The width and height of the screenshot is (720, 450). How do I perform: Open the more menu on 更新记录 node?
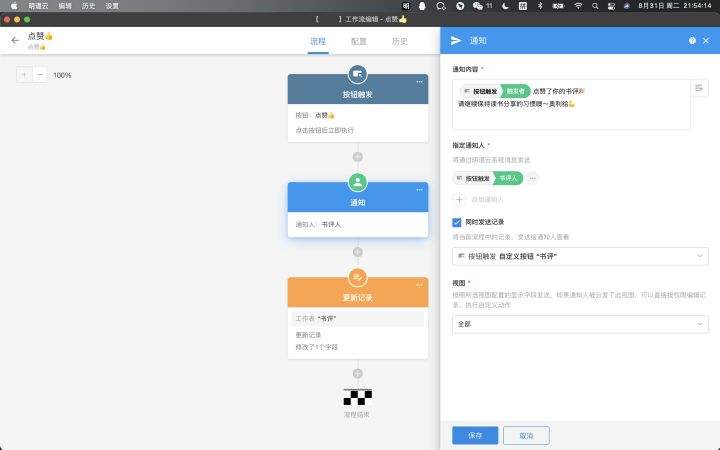pos(419,285)
